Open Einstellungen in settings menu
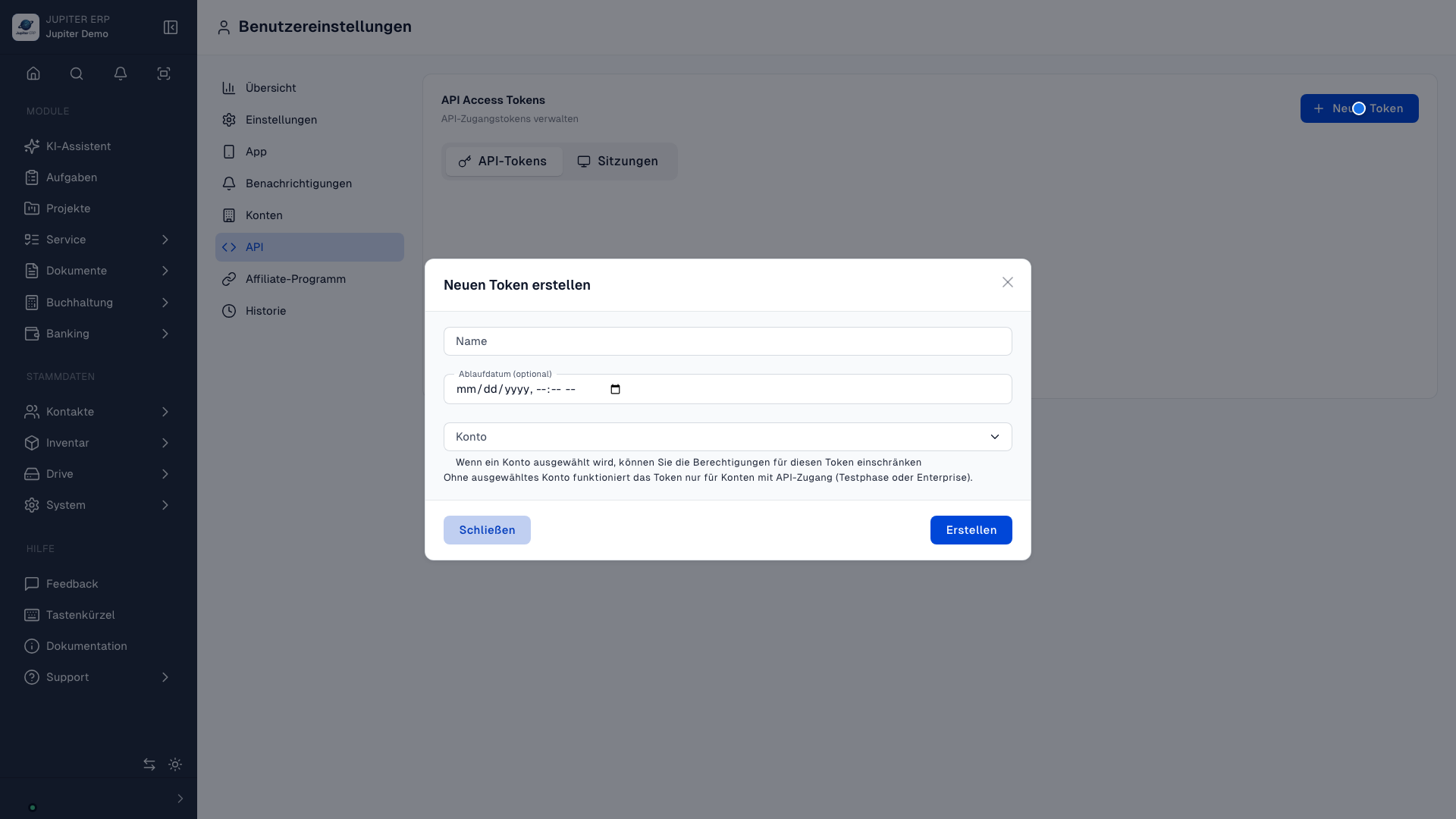Viewport: 1456px width, 819px height. (309, 120)
